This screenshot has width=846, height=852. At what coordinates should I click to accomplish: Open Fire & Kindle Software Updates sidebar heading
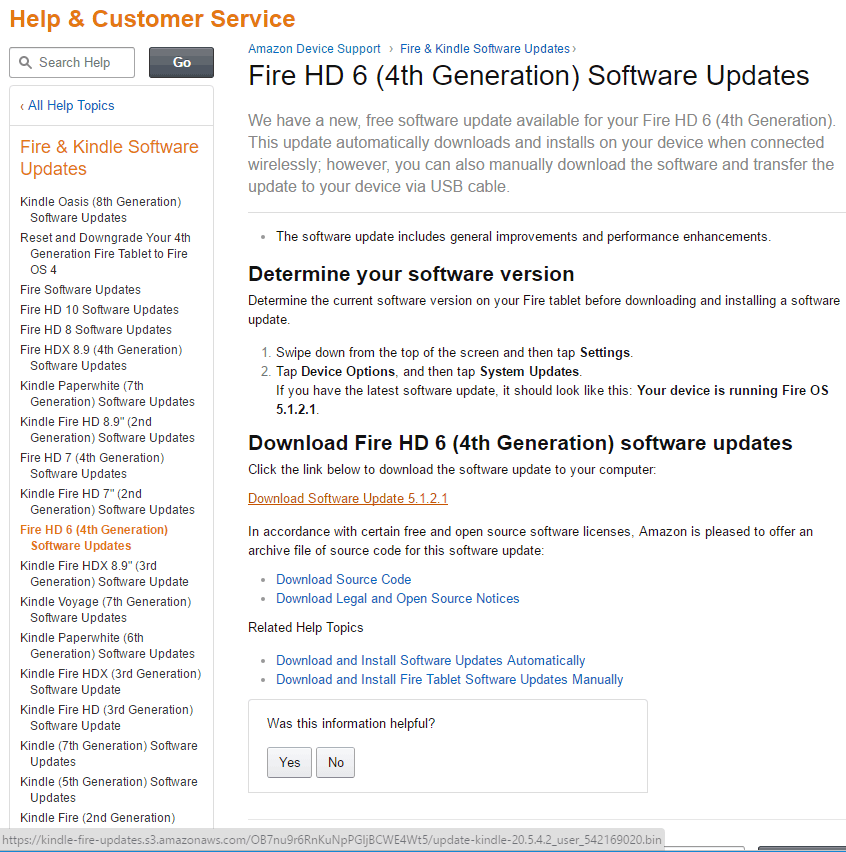tap(109, 158)
